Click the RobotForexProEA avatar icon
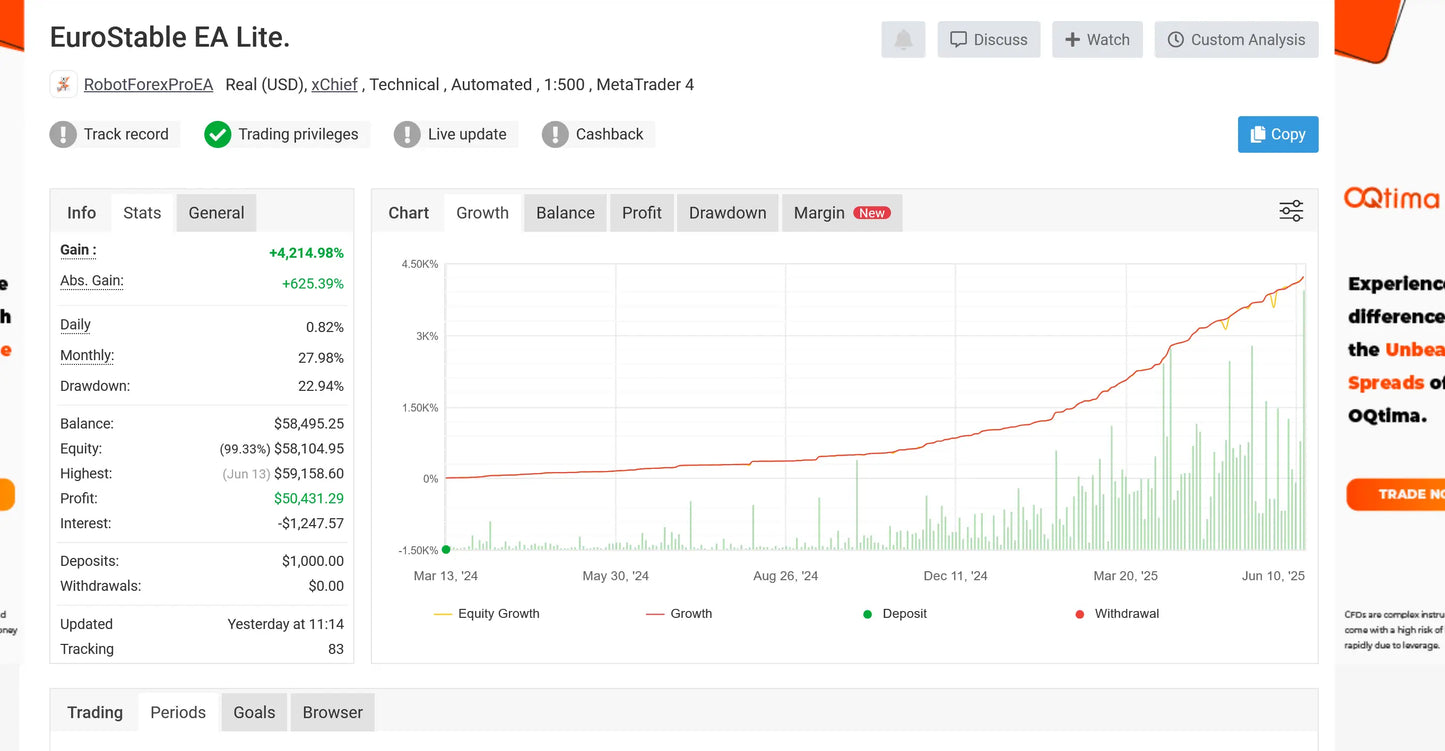1445x751 pixels. coord(64,85)
